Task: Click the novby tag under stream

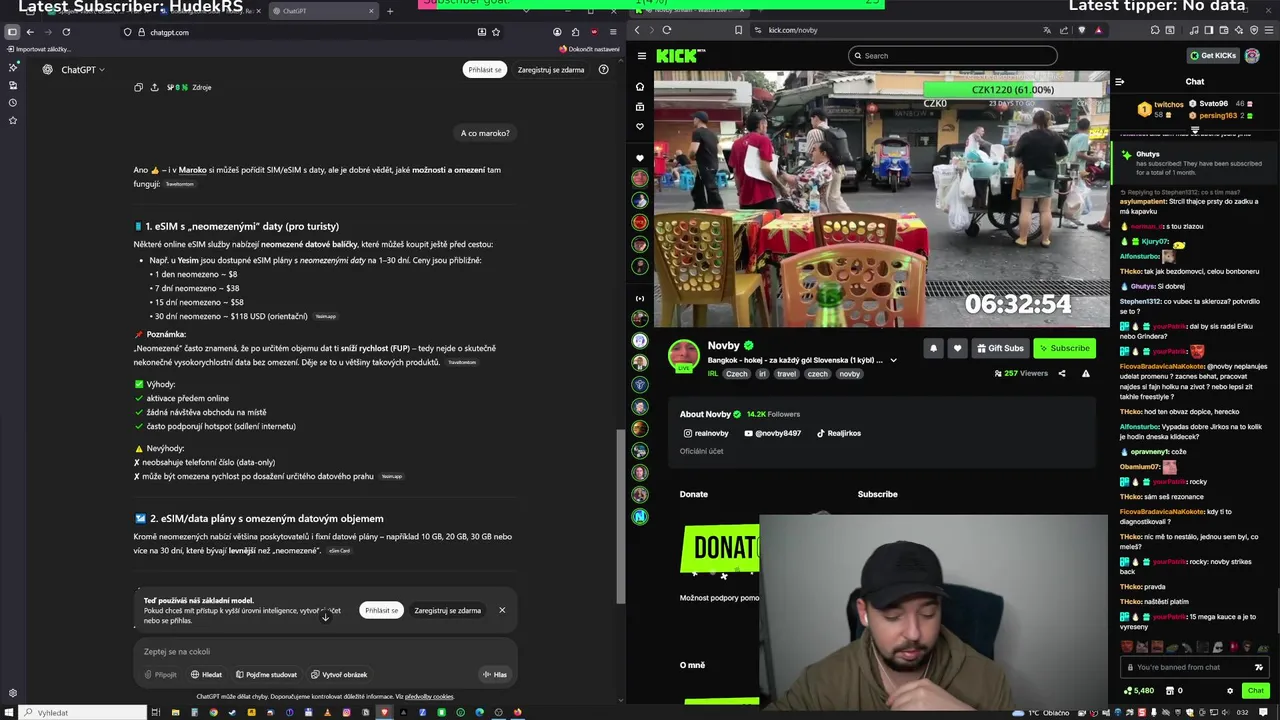Action: (x=849, y=374)
